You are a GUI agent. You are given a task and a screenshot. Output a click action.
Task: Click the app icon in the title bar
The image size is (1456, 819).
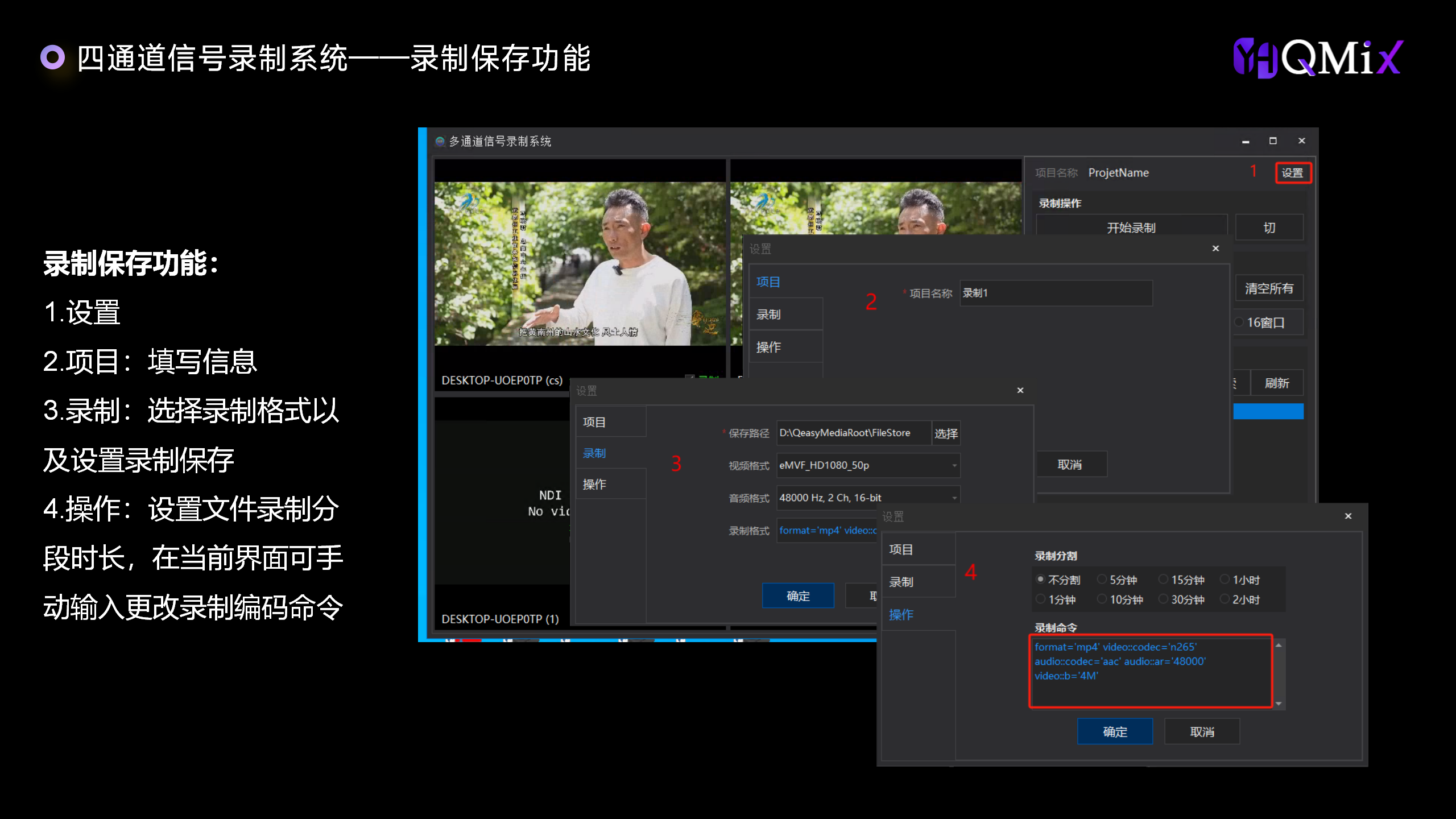tap(440, 142)
